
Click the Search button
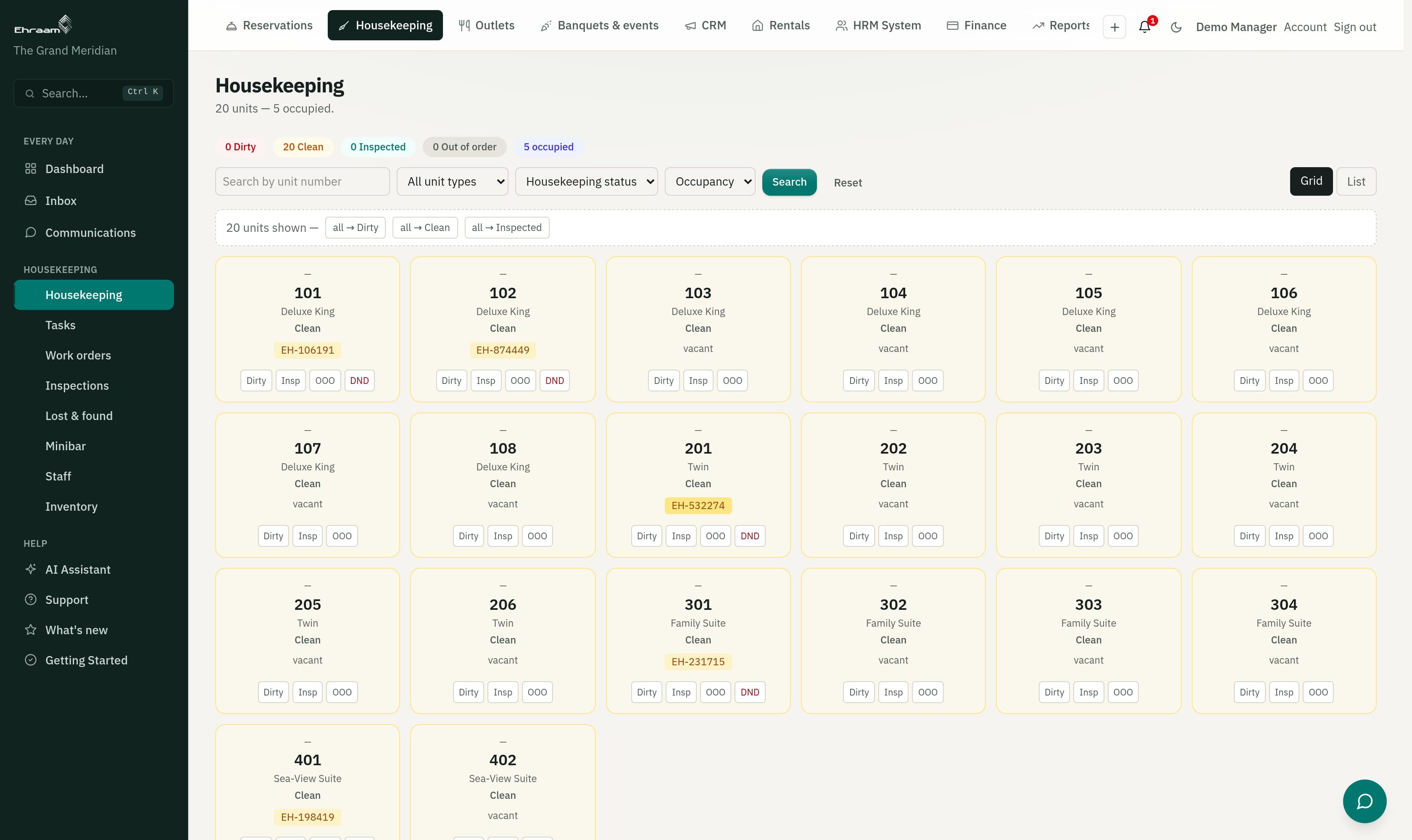[789, 182]
